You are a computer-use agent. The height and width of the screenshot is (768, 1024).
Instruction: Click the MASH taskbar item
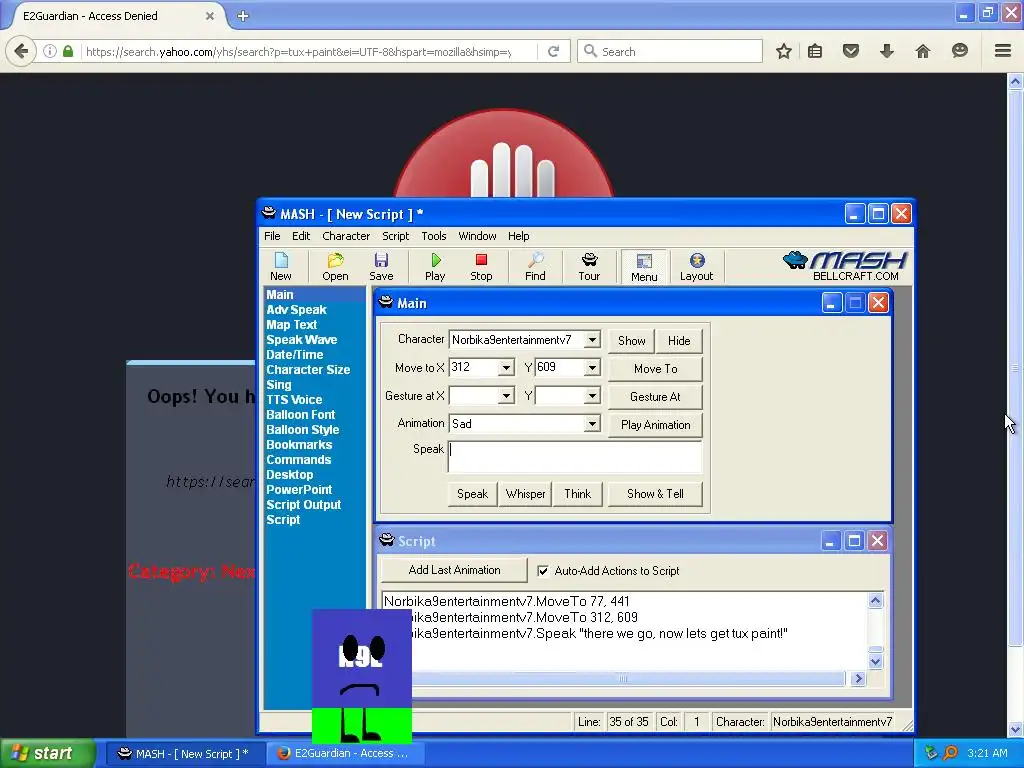[x=185, y=753]
